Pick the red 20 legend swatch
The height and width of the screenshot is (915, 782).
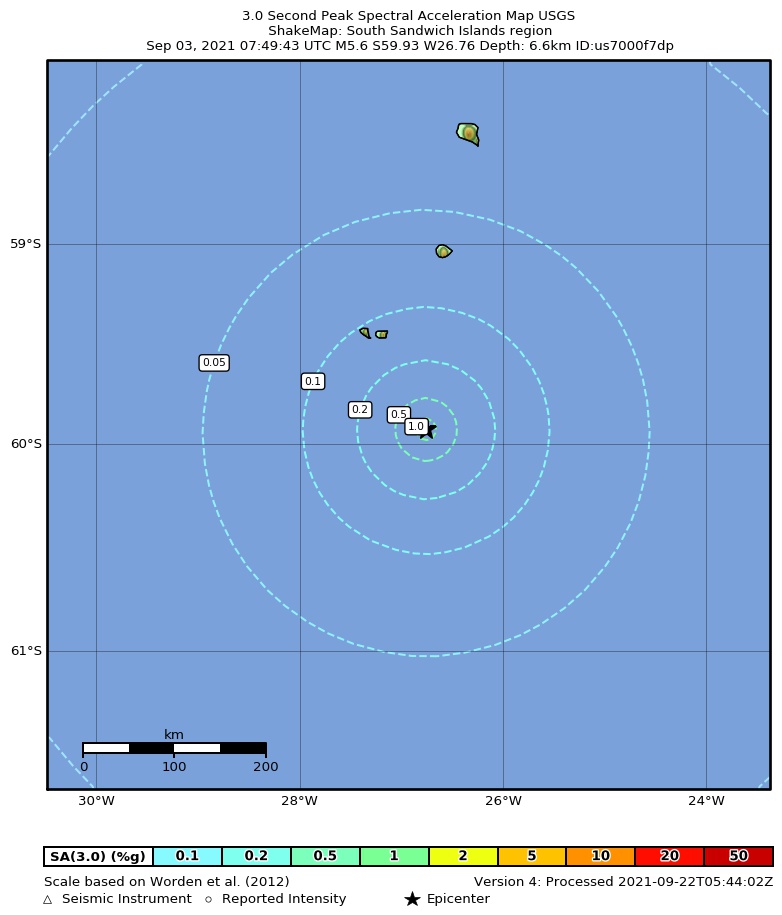[669, 856]
